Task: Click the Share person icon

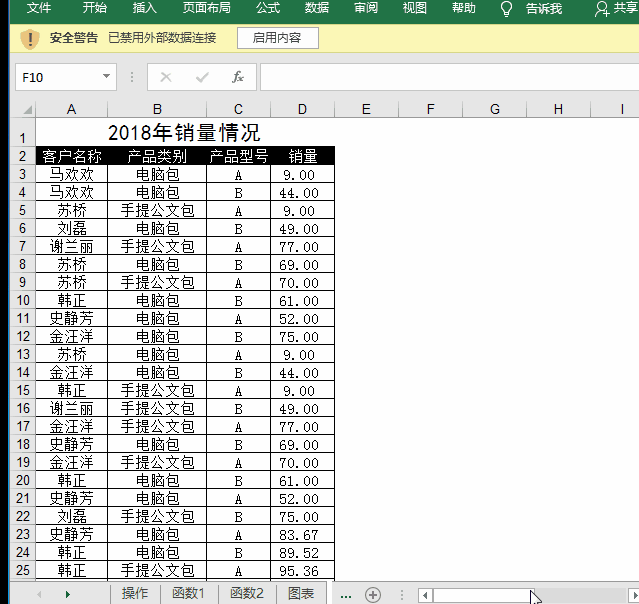Action: click(602, 9)
